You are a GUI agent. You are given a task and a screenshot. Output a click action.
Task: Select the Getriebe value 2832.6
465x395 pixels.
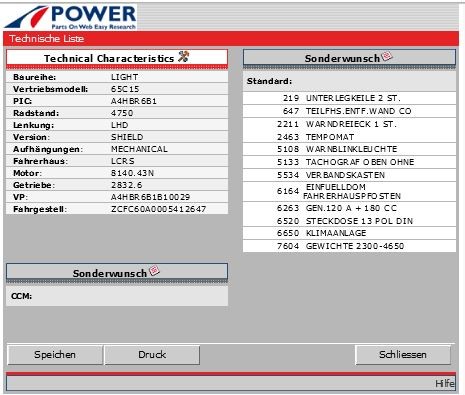tap(127, 185)
